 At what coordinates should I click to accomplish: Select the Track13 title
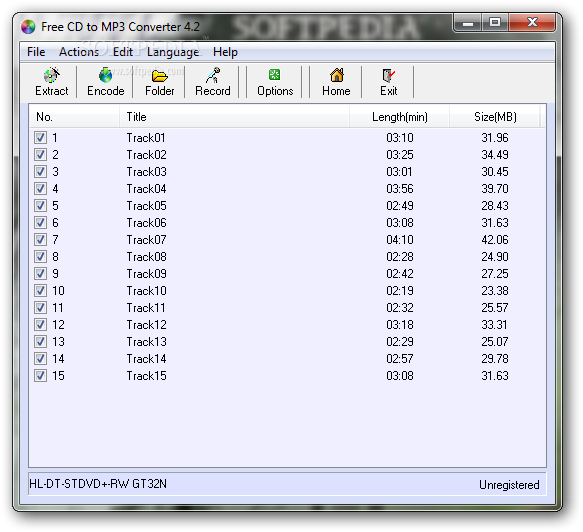click(x=146, y=342)
